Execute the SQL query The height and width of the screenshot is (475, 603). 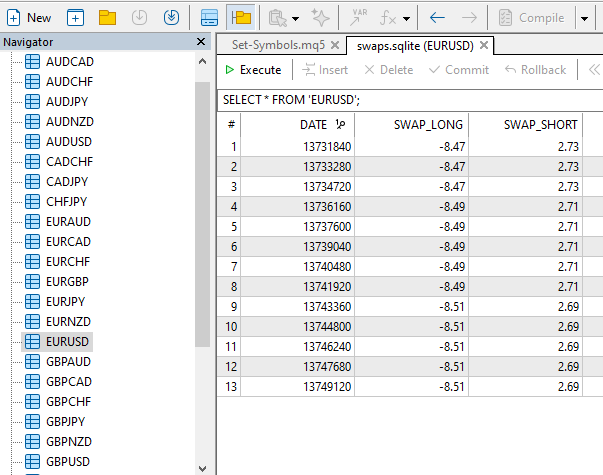253,70
